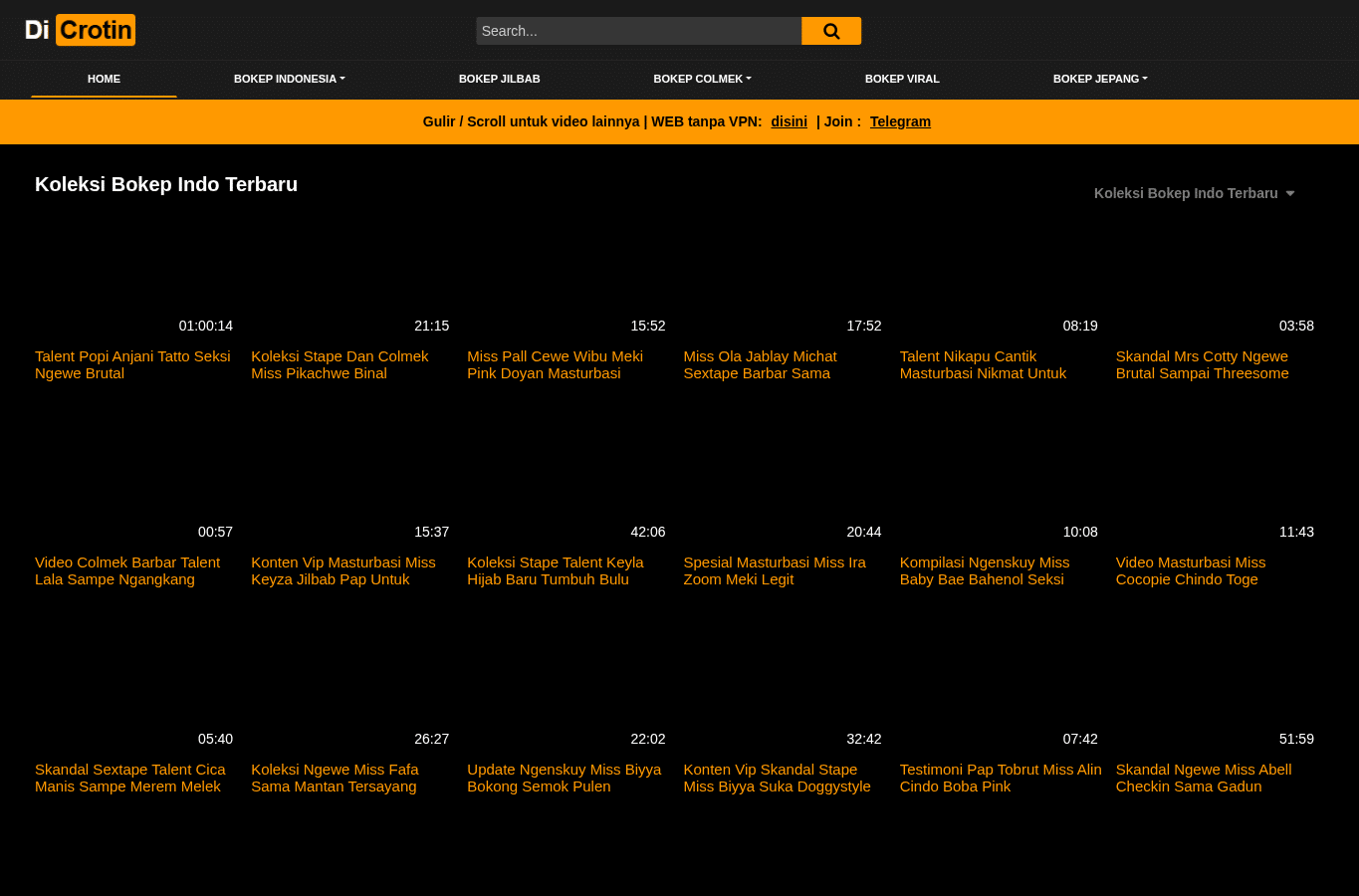Open the thumbnail with 01:00:14 duration

134,281
